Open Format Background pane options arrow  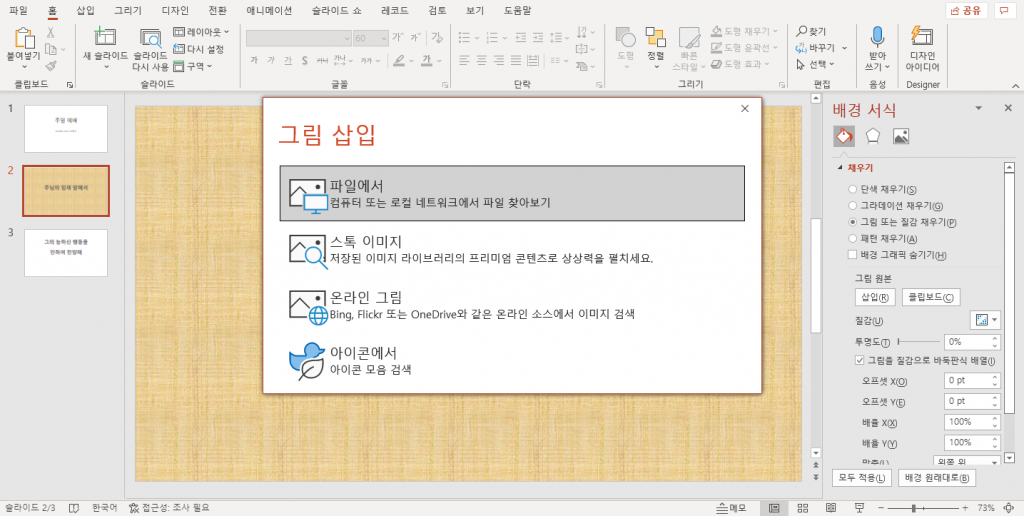[978, 108]
